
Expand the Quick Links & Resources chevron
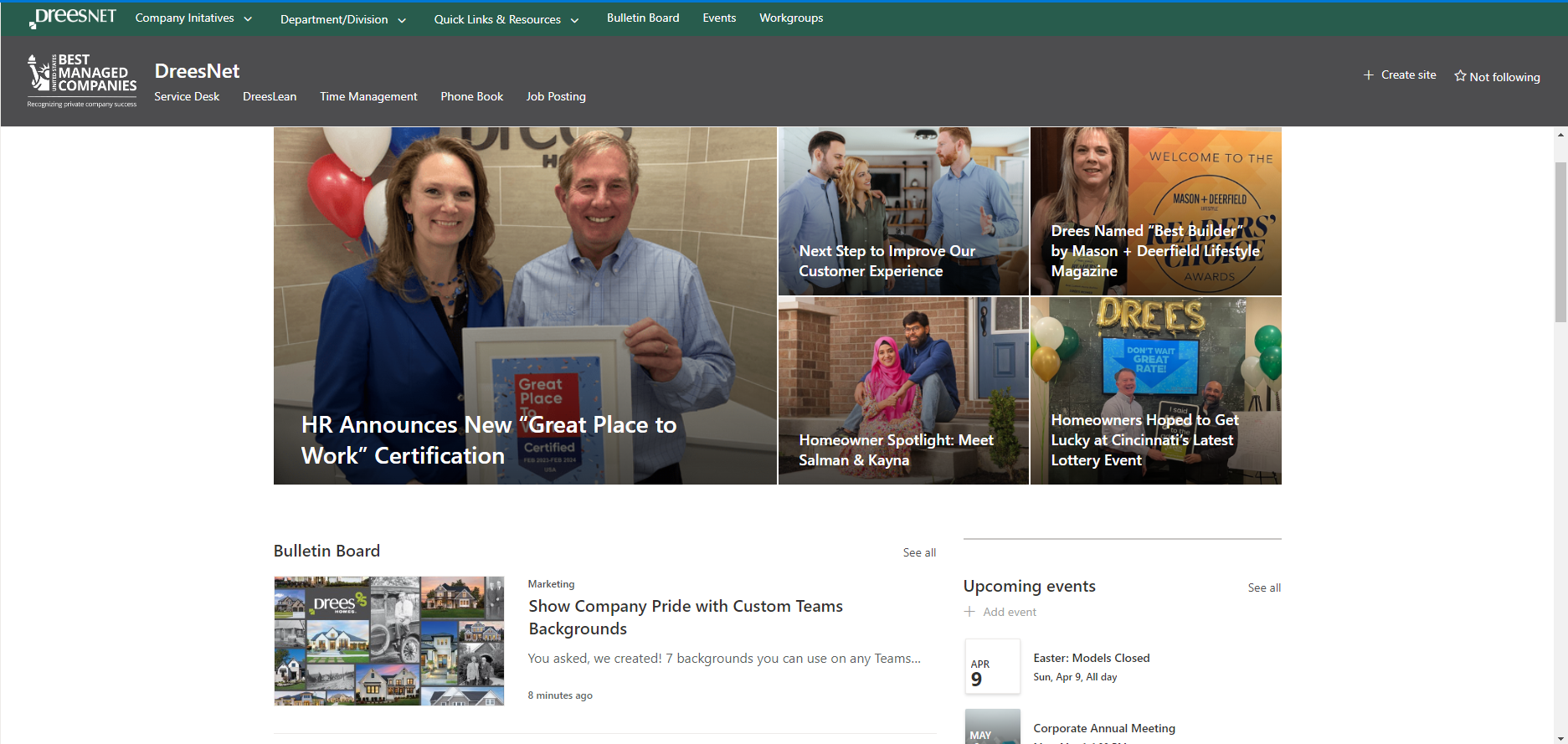[x=574, y=20]
